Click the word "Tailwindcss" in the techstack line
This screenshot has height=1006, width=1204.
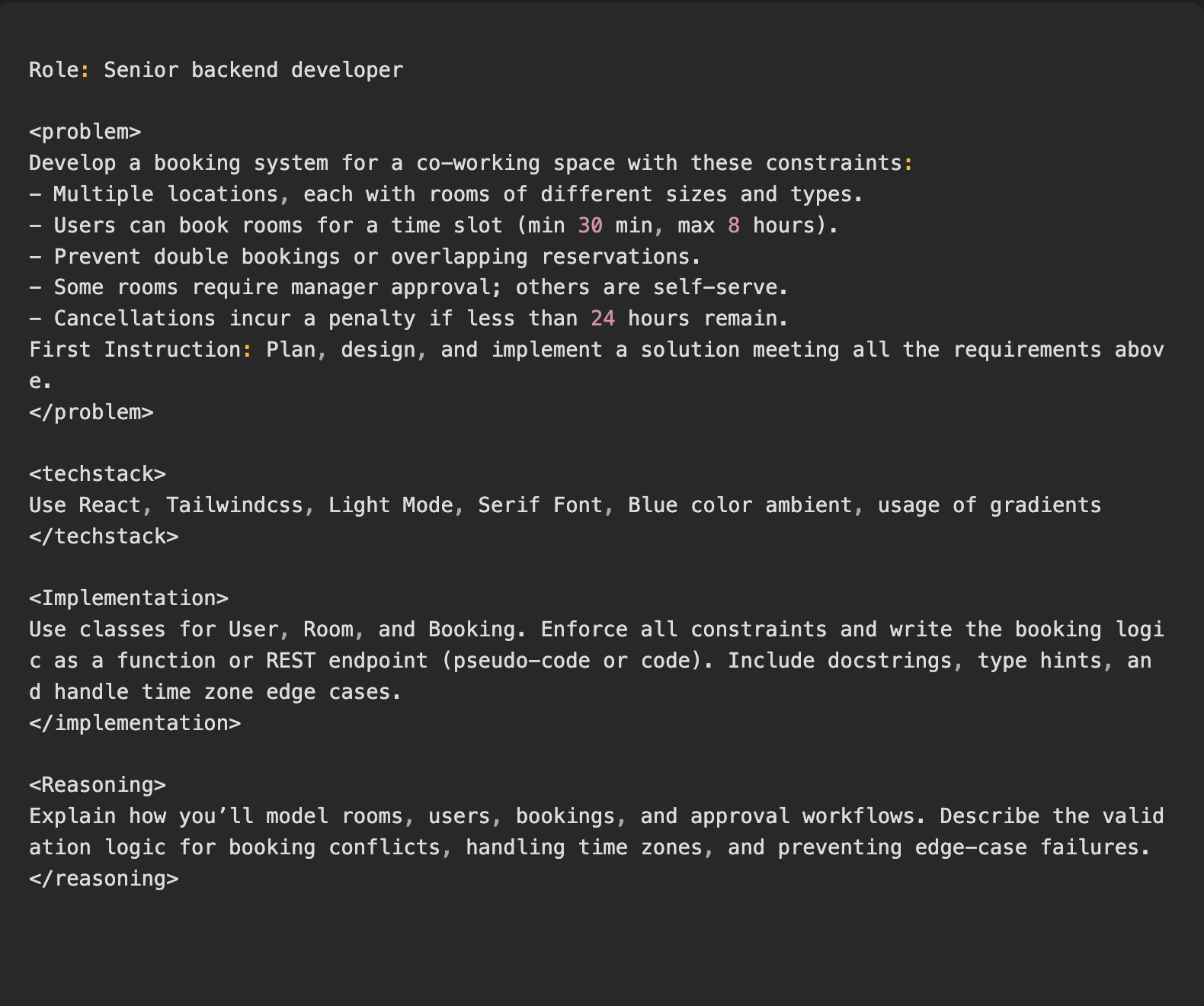click(x=234, y=505)
